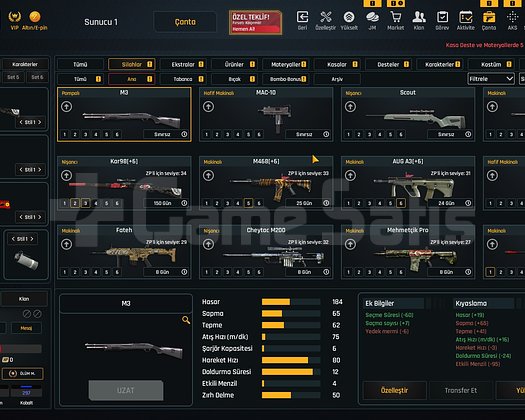
Task: Click the Geri back arrow icon
Action: point(302,17)
